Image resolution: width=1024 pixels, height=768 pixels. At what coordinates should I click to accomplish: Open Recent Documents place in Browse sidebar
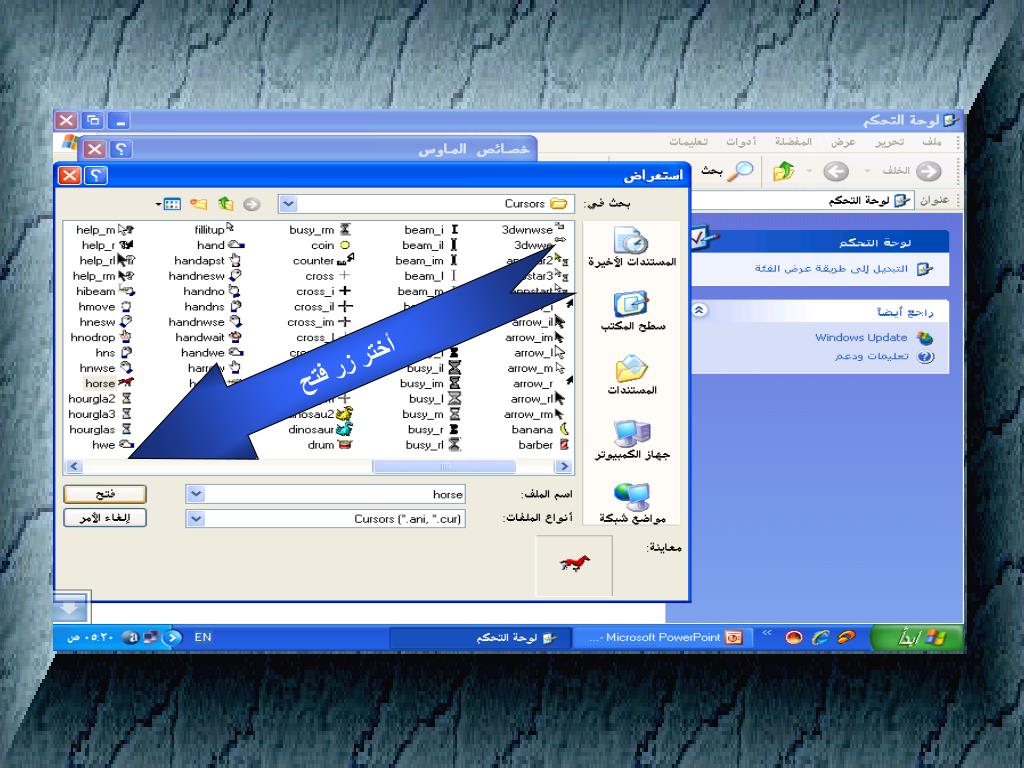(x=632, y=248)
